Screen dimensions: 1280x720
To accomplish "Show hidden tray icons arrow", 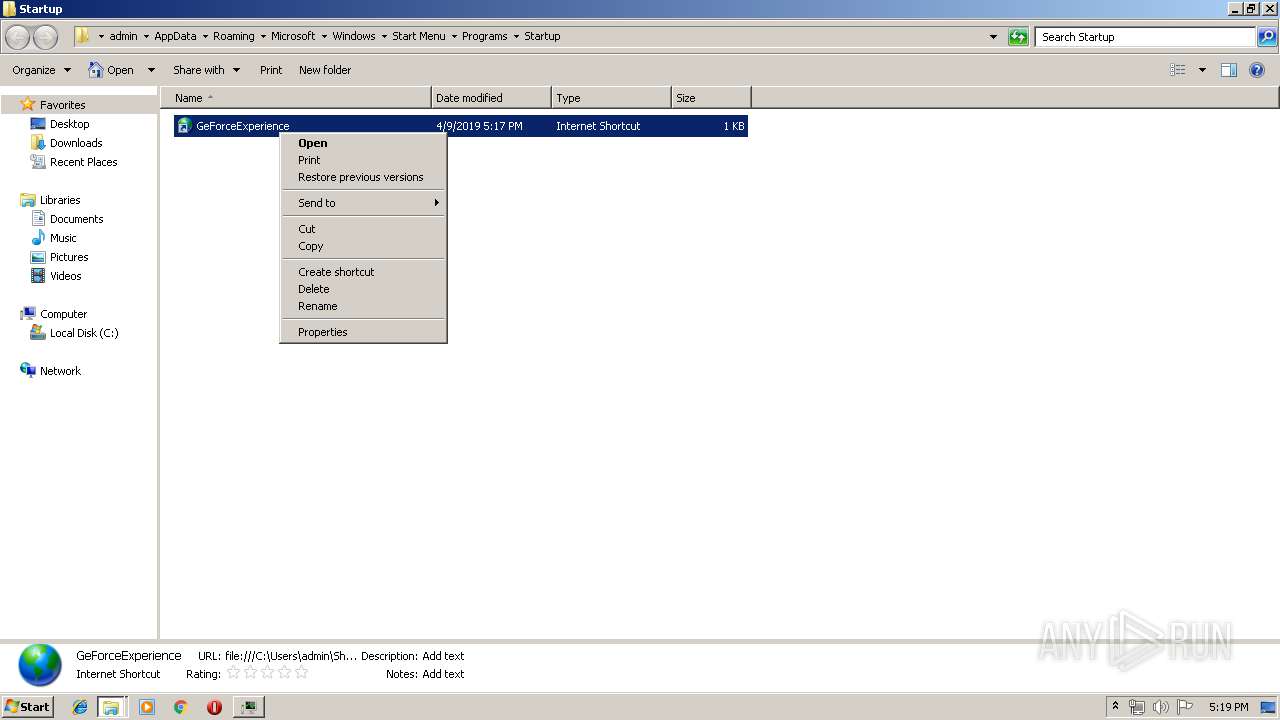I will point(1116,707).
